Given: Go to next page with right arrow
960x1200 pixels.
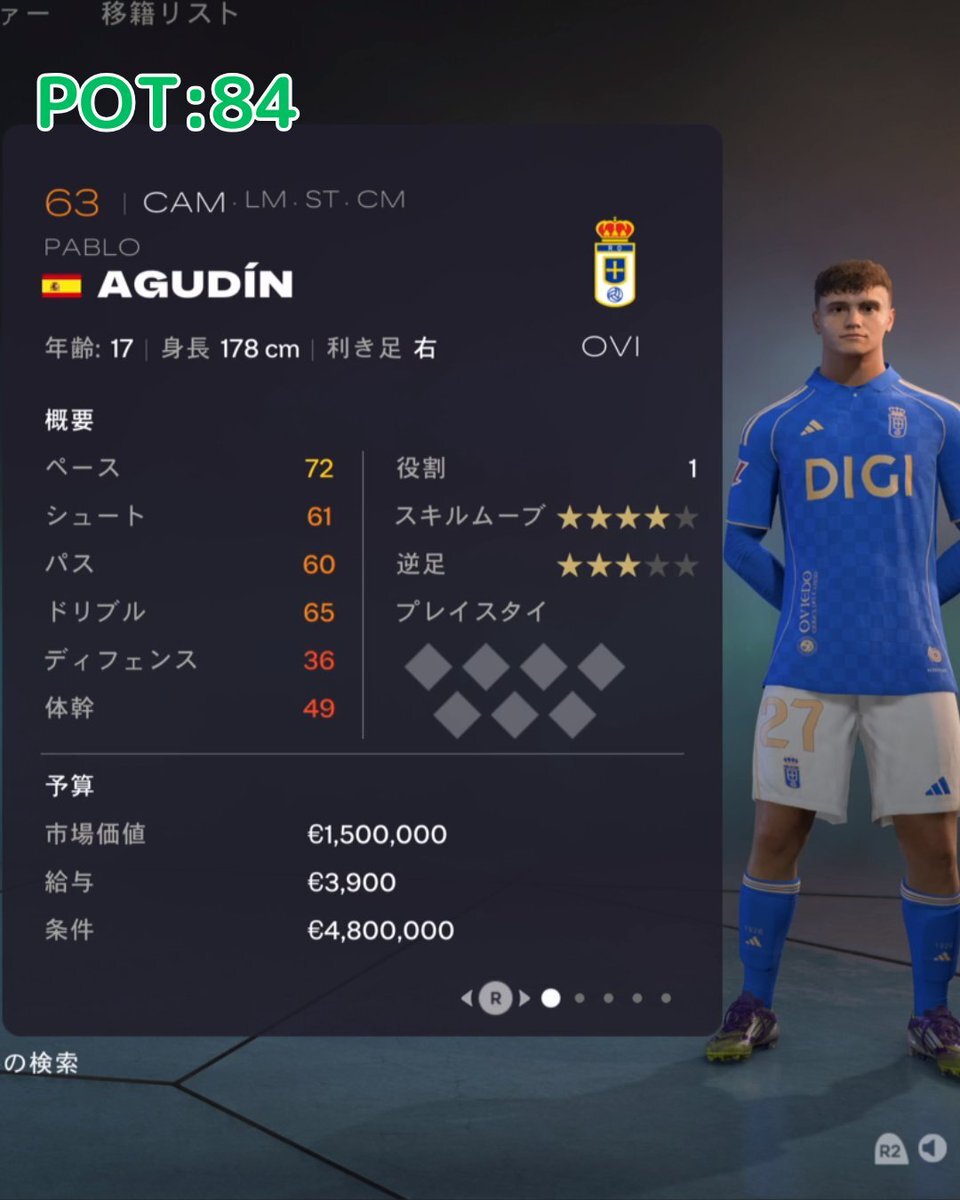Looking at the screenshot, I should coord(524,997).
